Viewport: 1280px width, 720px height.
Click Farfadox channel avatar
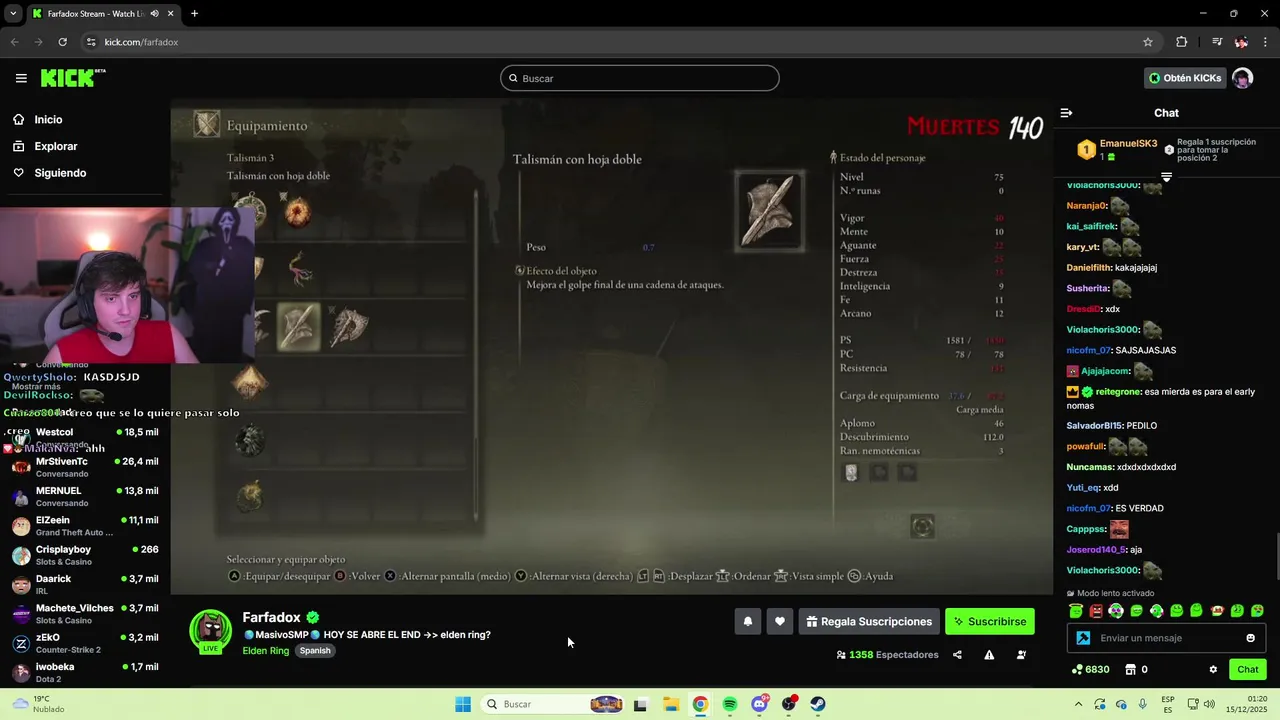point(211,631)
